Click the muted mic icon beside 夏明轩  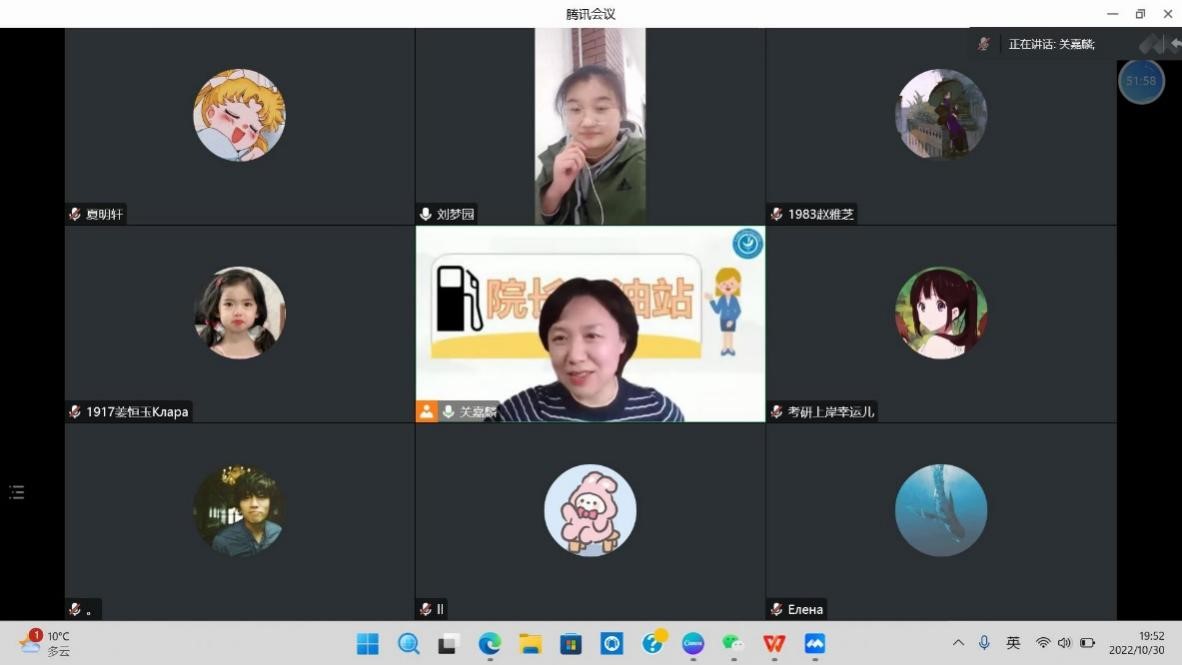[75, 214]
